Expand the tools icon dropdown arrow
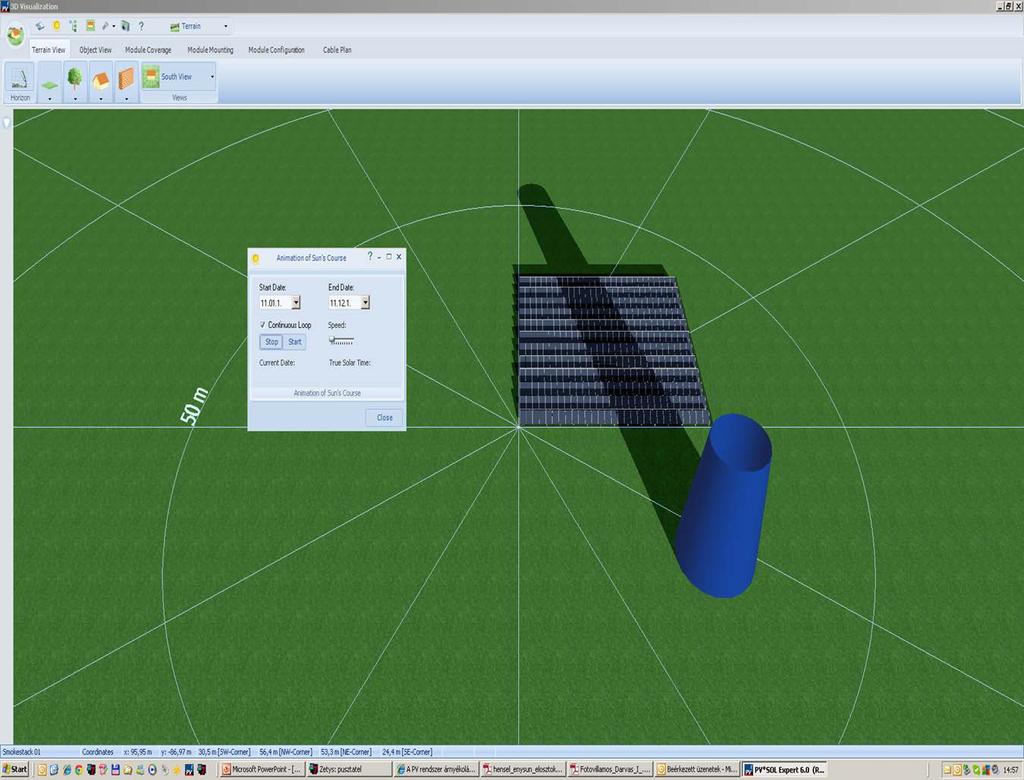Screen dimensions: 1024x780 click(114, 26)
